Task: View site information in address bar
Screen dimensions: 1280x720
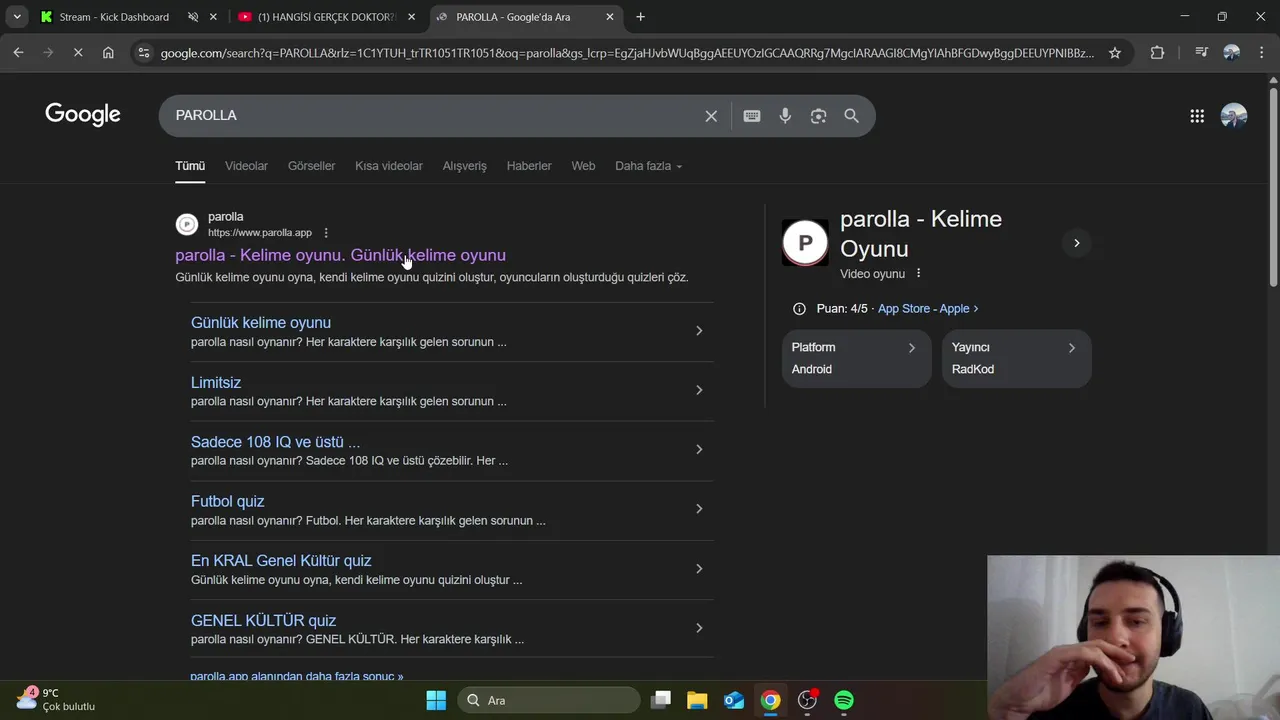Action: coord(144,53)
